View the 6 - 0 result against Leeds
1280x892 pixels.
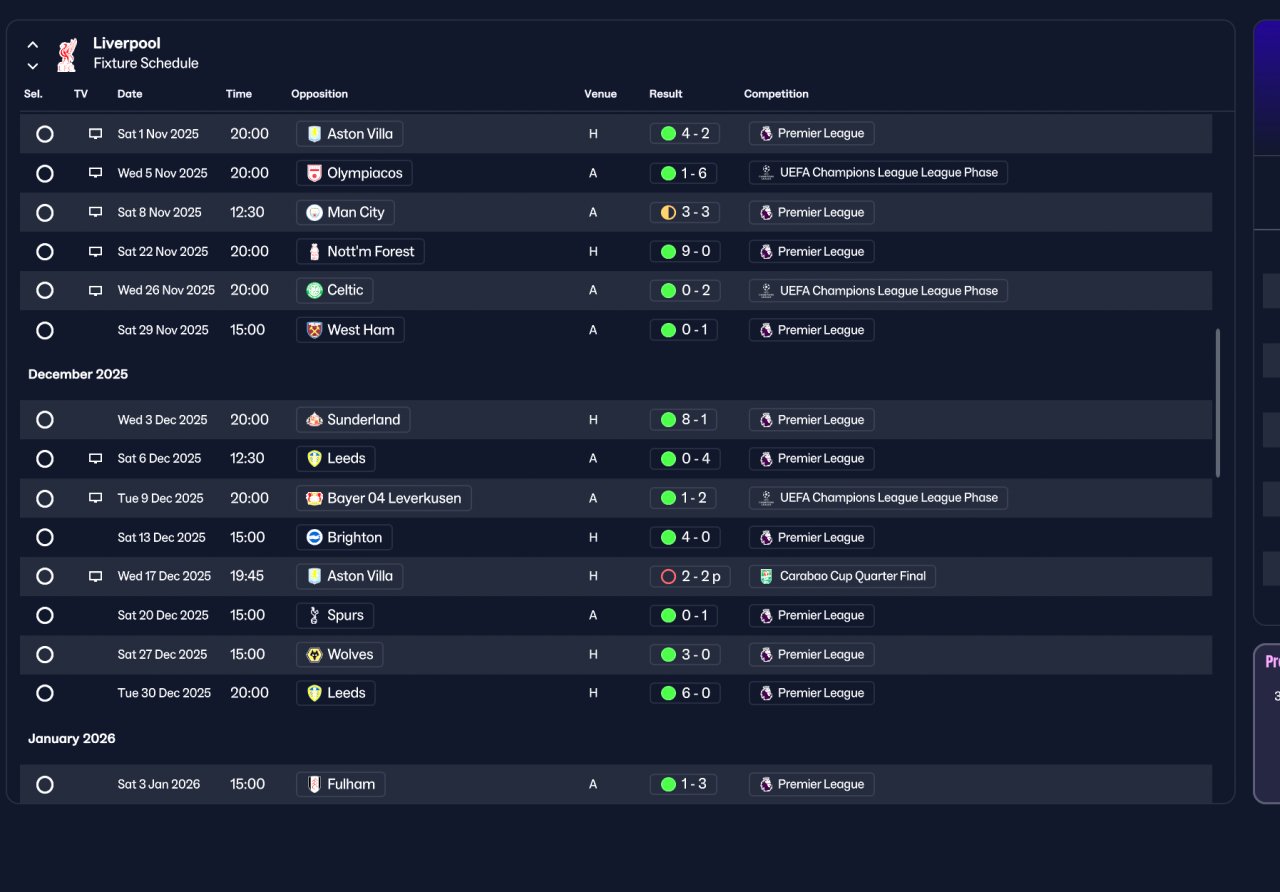(685, 693)
